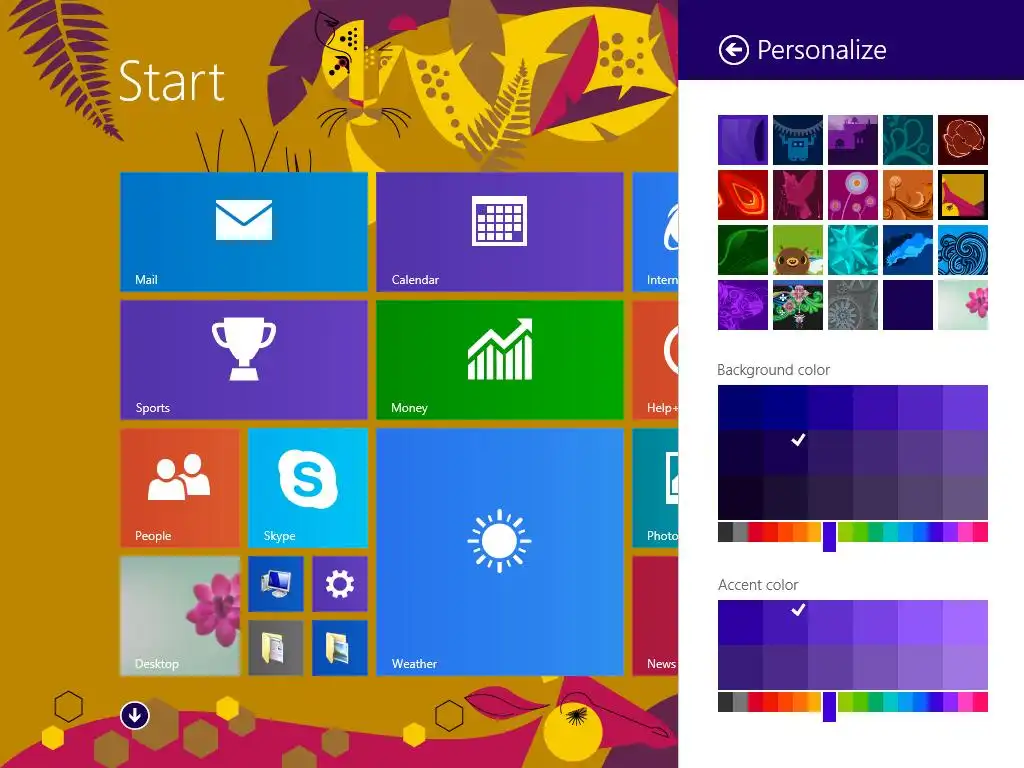Click the accent hue slider indigo handle

click(x=829, y=707)
